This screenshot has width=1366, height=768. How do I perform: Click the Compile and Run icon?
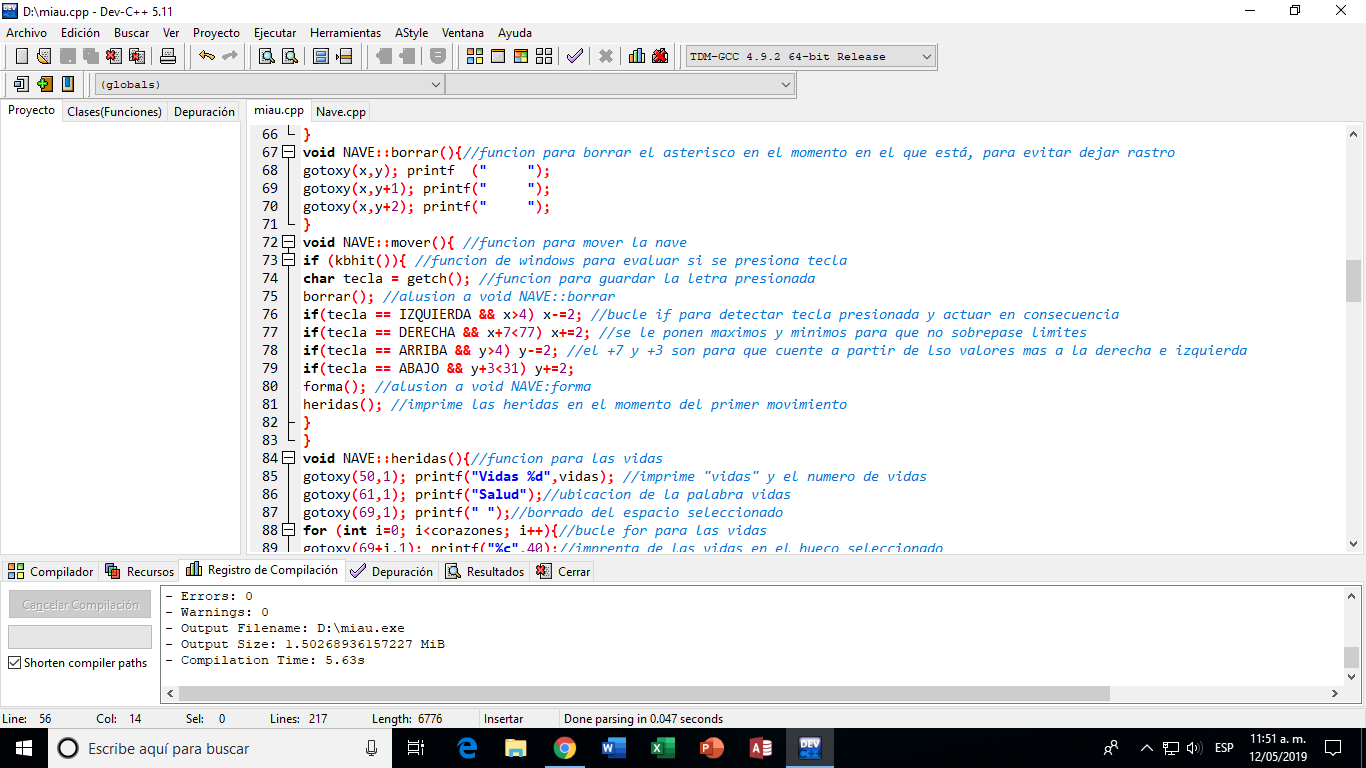tap(521, 56)
